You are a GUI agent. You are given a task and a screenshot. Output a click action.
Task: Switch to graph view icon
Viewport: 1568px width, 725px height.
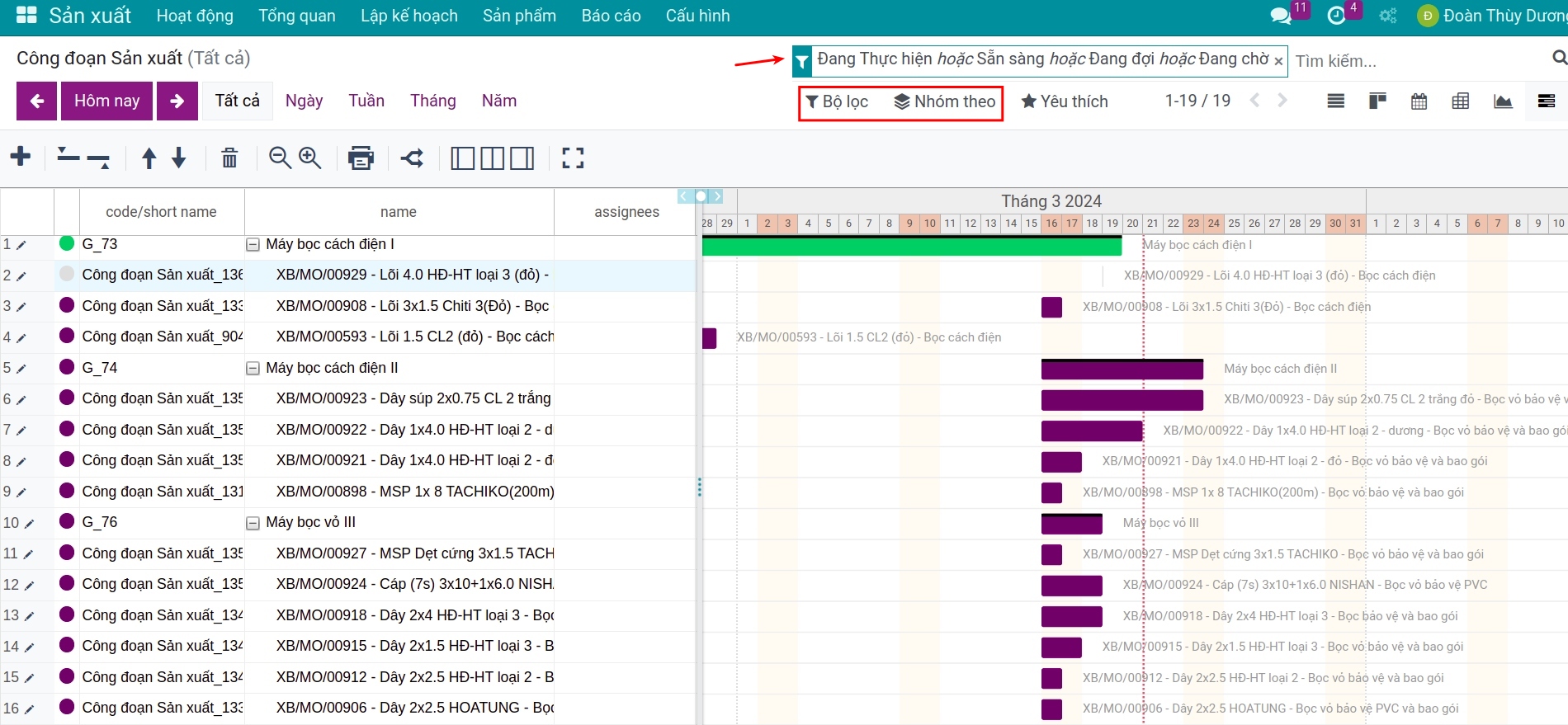[1503, 101]
